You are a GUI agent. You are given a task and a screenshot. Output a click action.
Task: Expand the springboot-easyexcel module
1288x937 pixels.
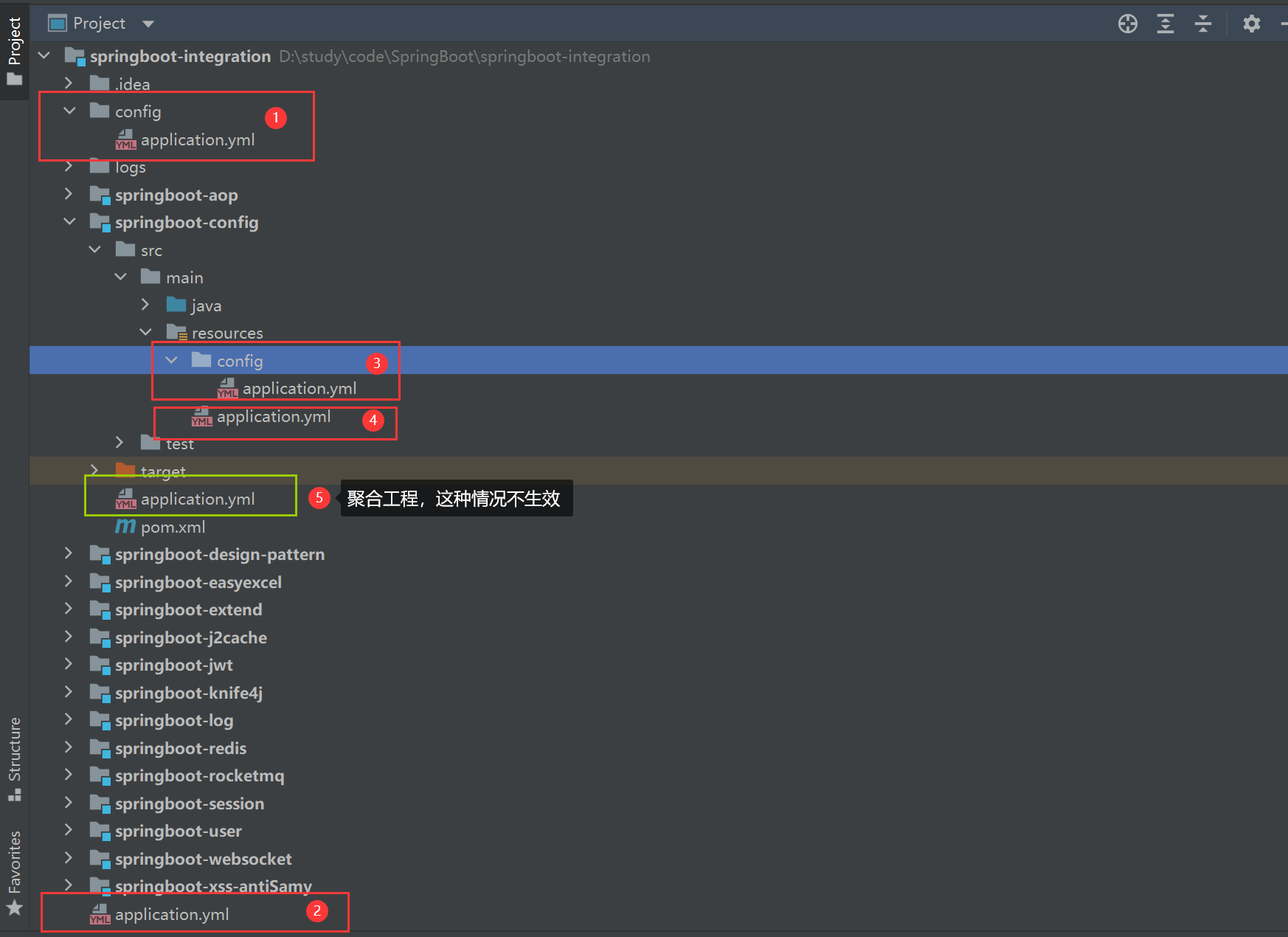pos(69,581)
